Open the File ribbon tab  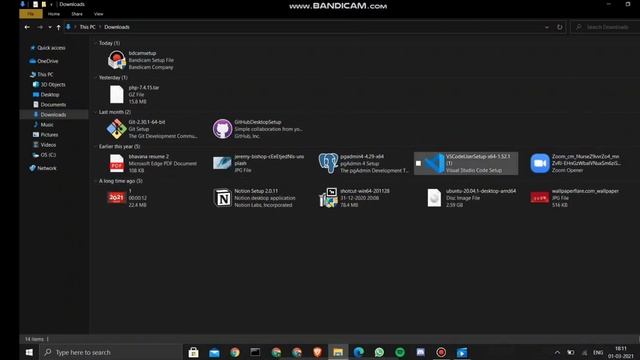31,14
